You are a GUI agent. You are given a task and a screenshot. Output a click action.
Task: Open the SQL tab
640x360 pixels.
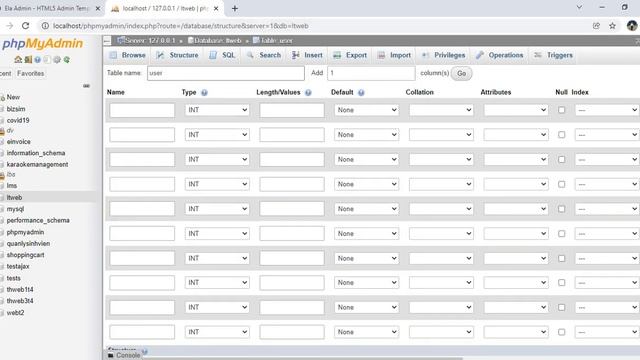click(222, 55)
